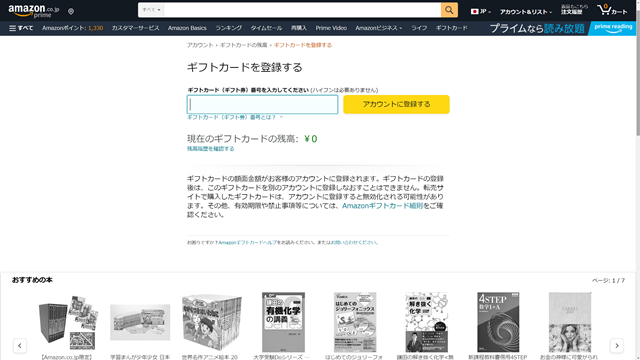Open the 4STEP 数学I+A book thumbnail

[498, 322]
